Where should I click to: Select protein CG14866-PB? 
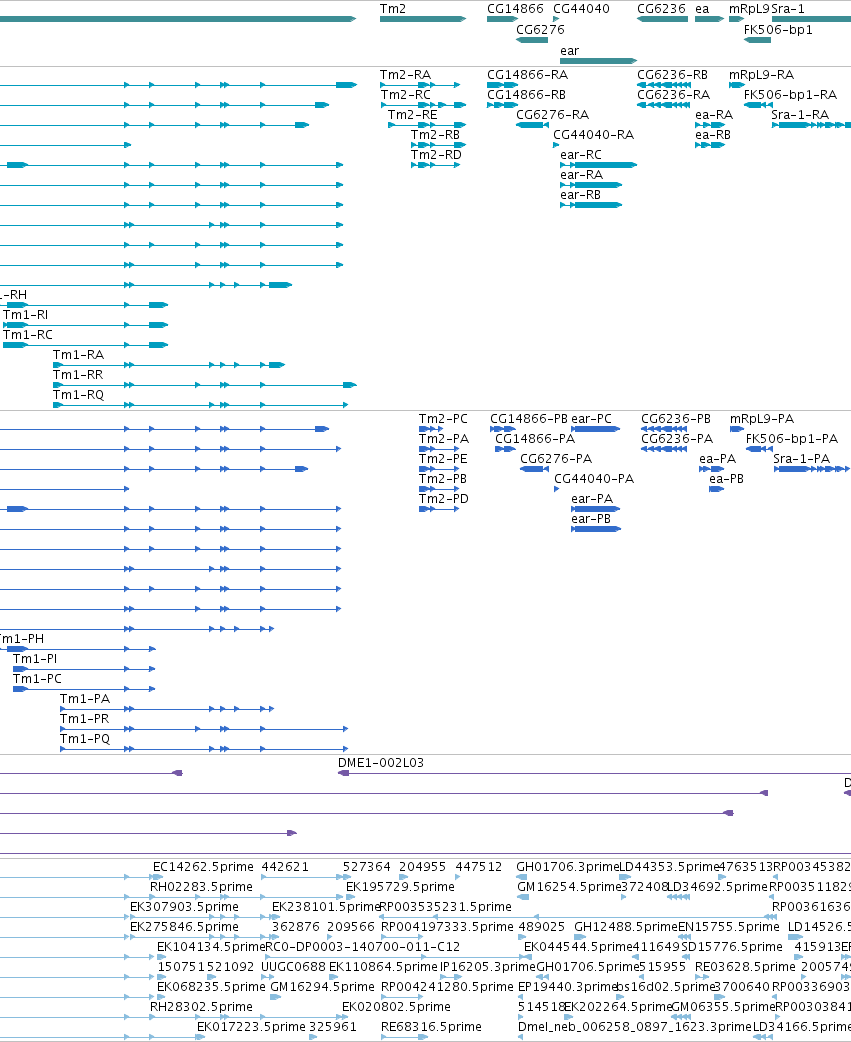[x=529, y=419]
